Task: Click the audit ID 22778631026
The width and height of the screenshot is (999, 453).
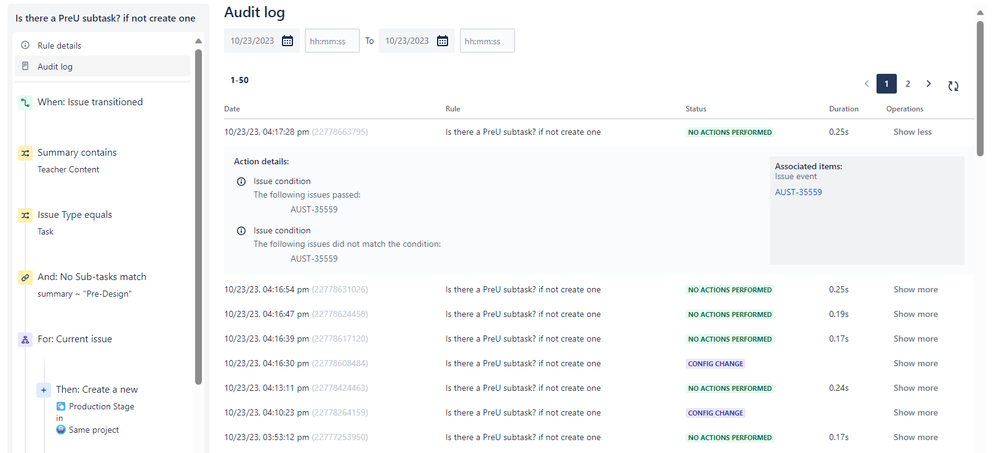Action: pyautogui.click(x=340, y=290)
